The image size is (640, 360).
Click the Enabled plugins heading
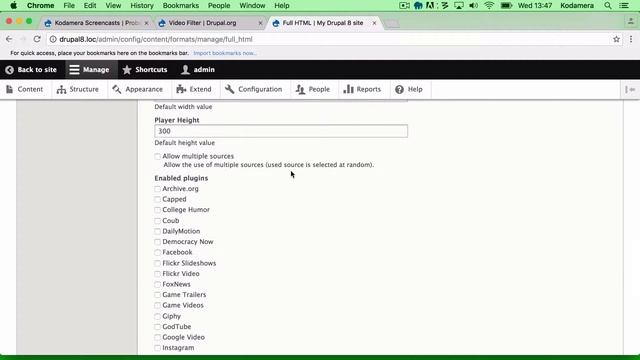pyautogui.click(x=181, y=178)
